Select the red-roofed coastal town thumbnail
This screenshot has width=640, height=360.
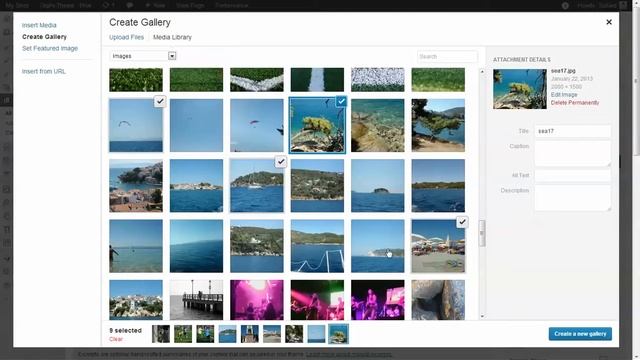(136, 186)
